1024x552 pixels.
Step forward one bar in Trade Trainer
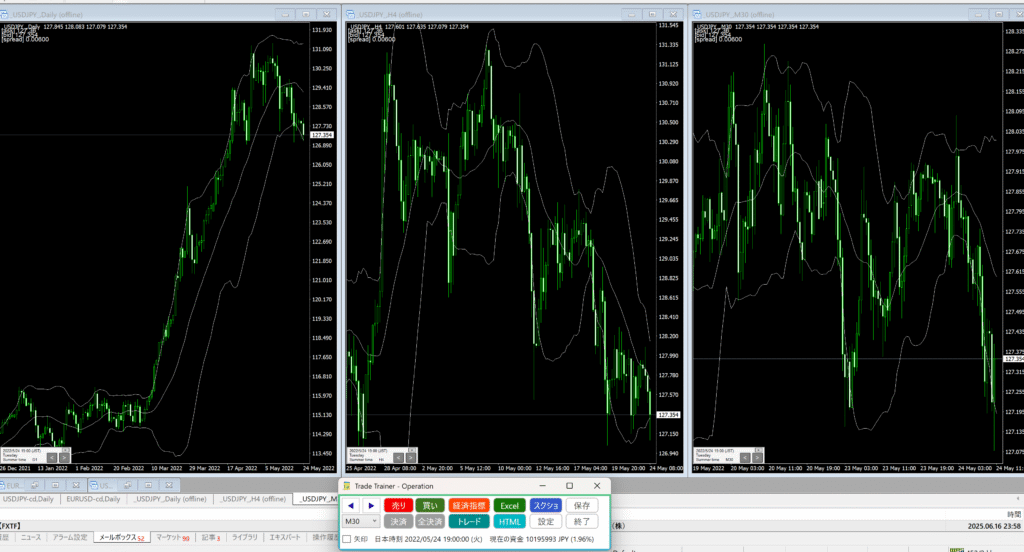[x=371, y=506]
